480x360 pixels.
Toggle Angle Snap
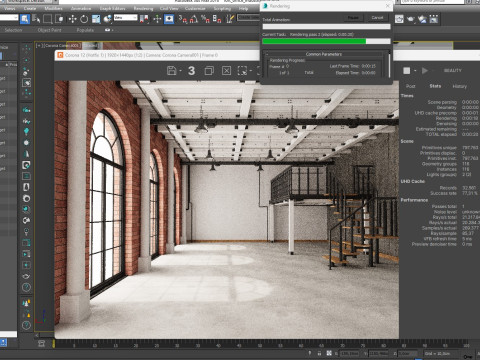[194, 19]
